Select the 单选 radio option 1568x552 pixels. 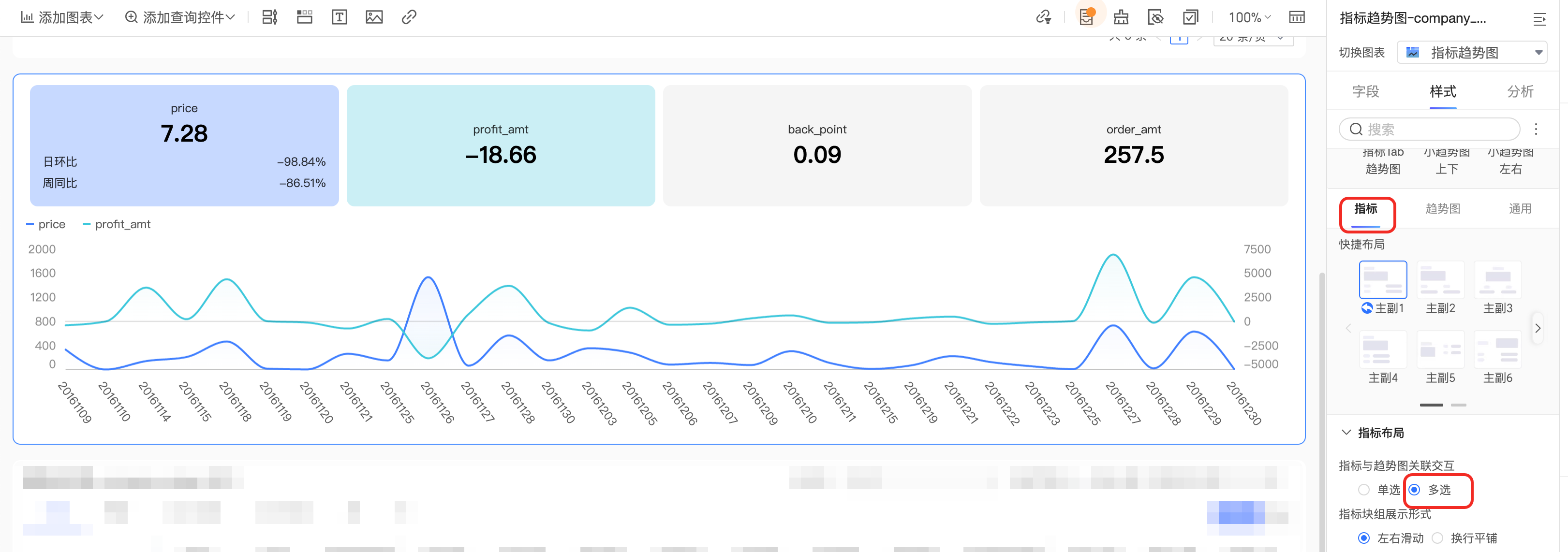[x=1363, y=490]
